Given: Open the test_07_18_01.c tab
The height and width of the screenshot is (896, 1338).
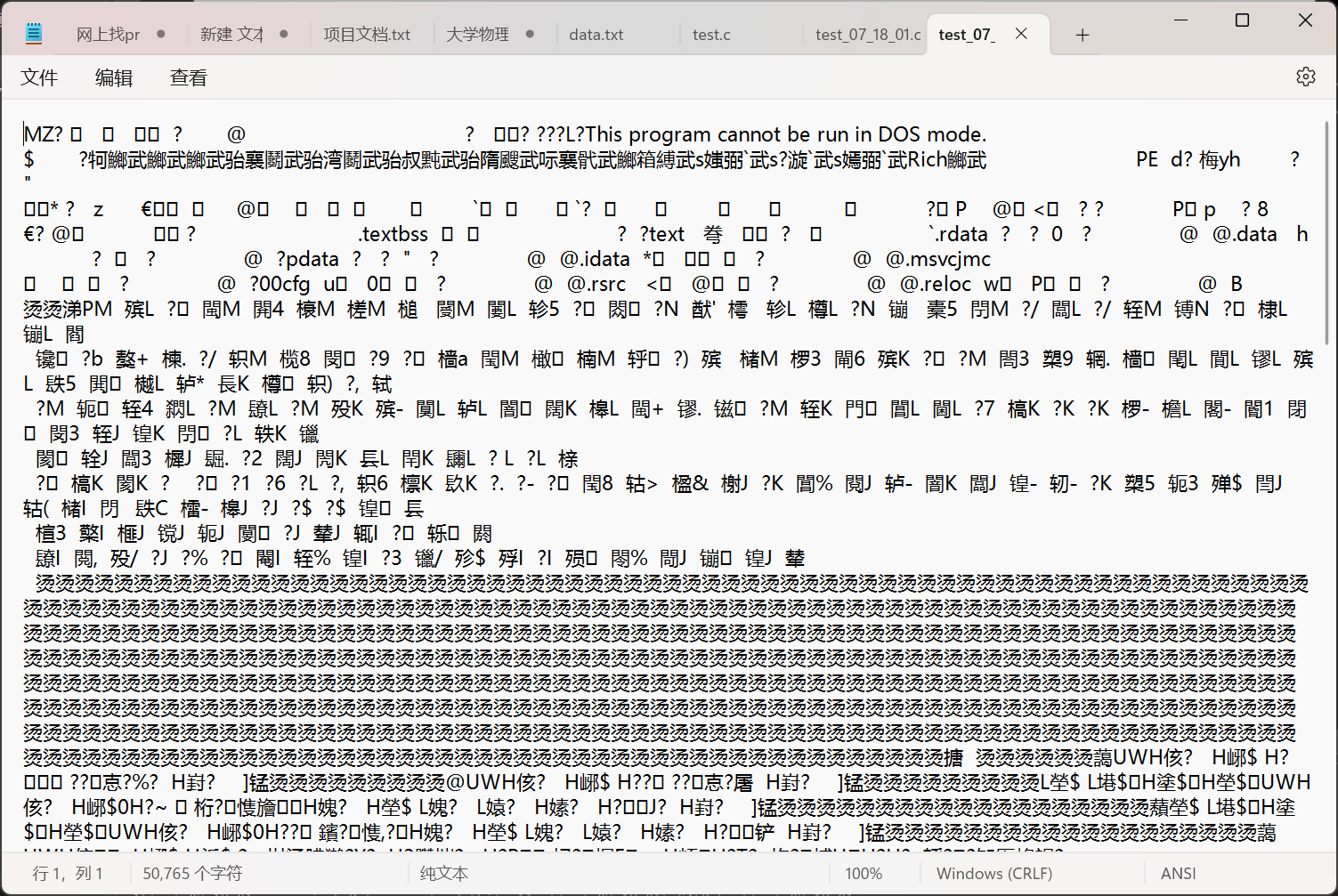Looking at the screenshot, I should coord(868,35).
